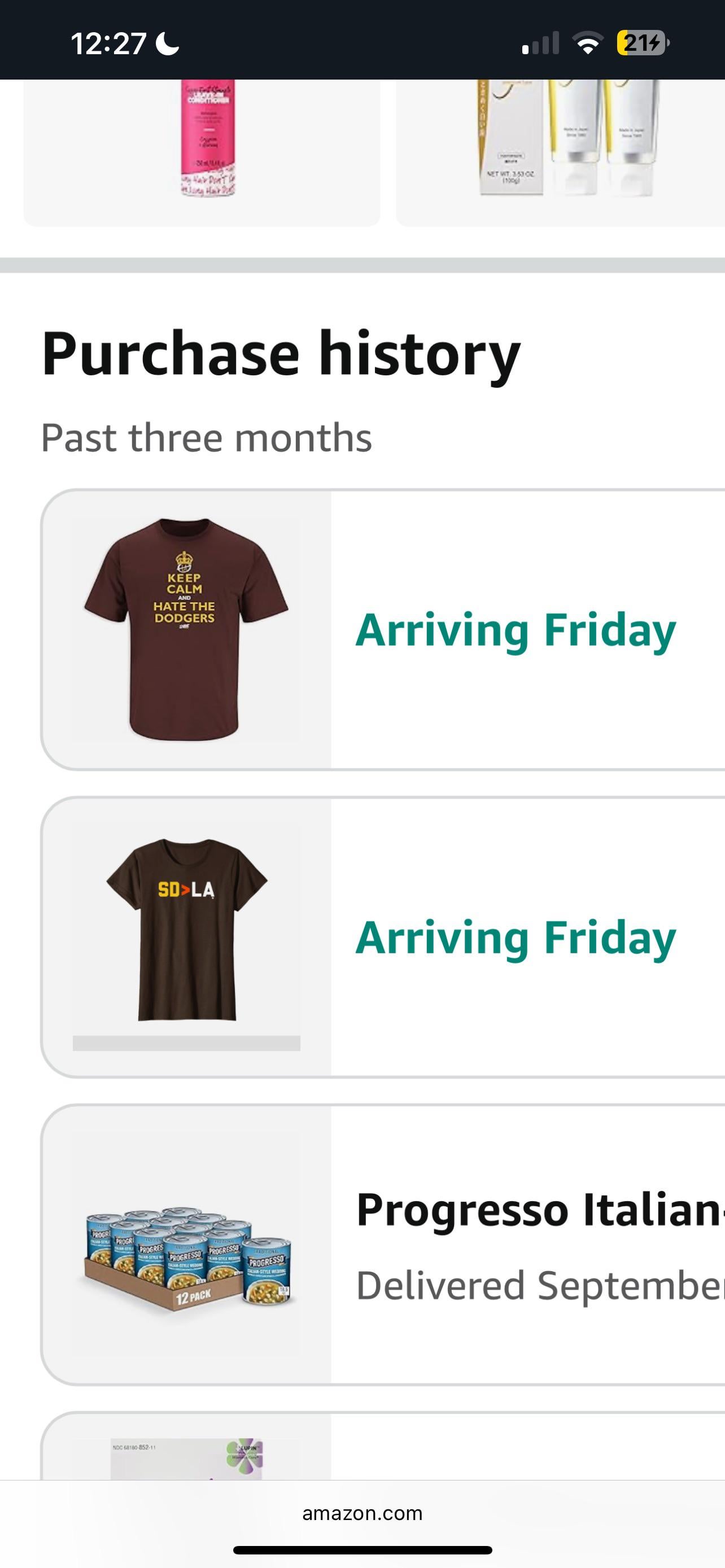Tap the 12:27 clock in status bar
The image size is (725, 1568).
click(108, 44)
